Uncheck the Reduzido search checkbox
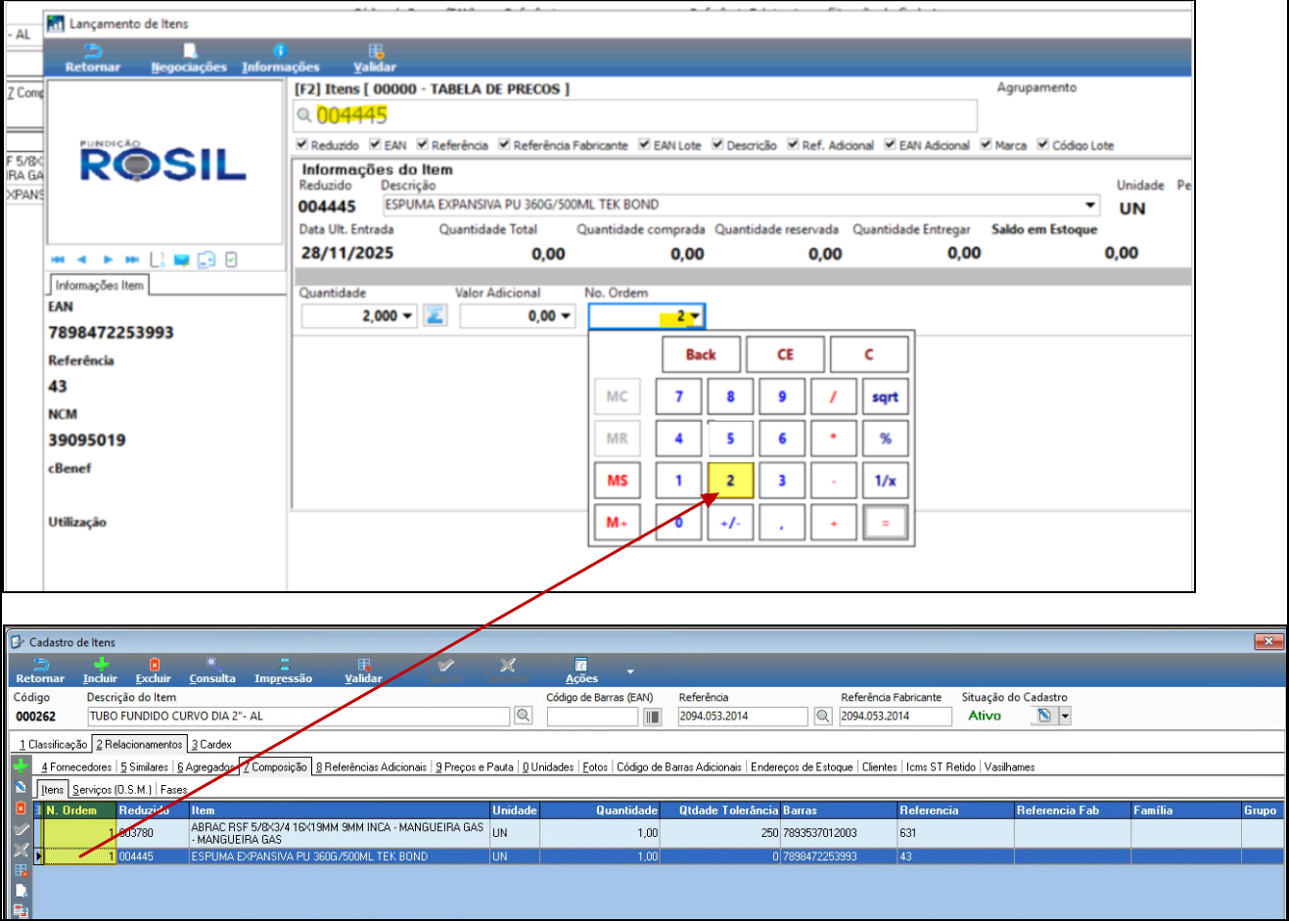1289x924 pixels. pyautogui.click(x=302, y=144)
